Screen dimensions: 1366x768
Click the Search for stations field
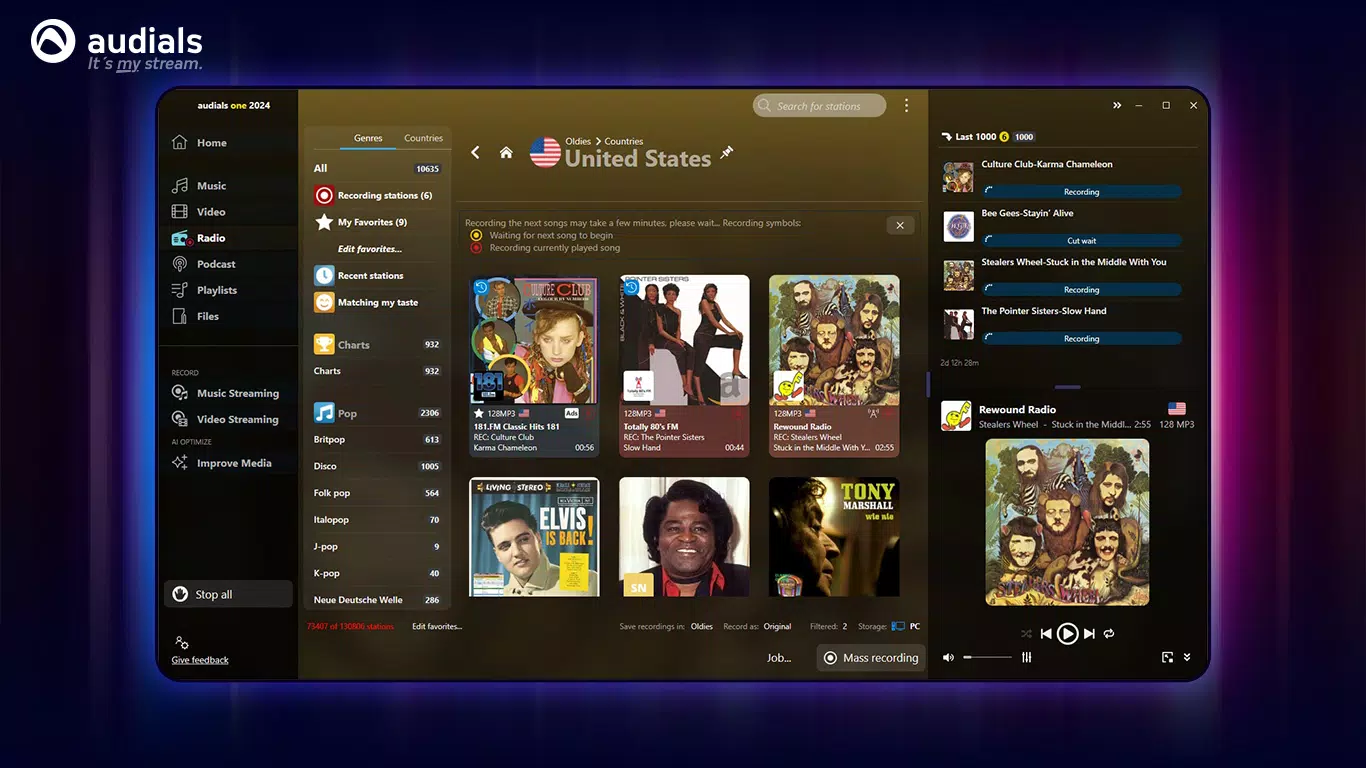819,105
